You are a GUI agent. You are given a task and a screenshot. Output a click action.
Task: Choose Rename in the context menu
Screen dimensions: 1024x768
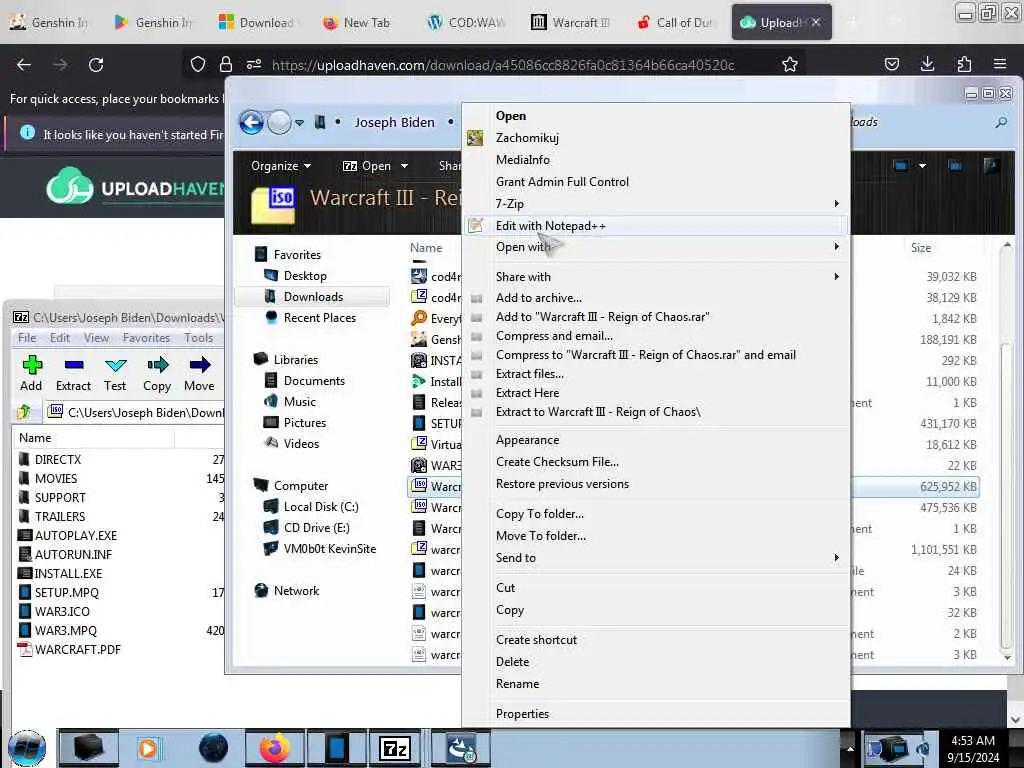coord(655,684)
